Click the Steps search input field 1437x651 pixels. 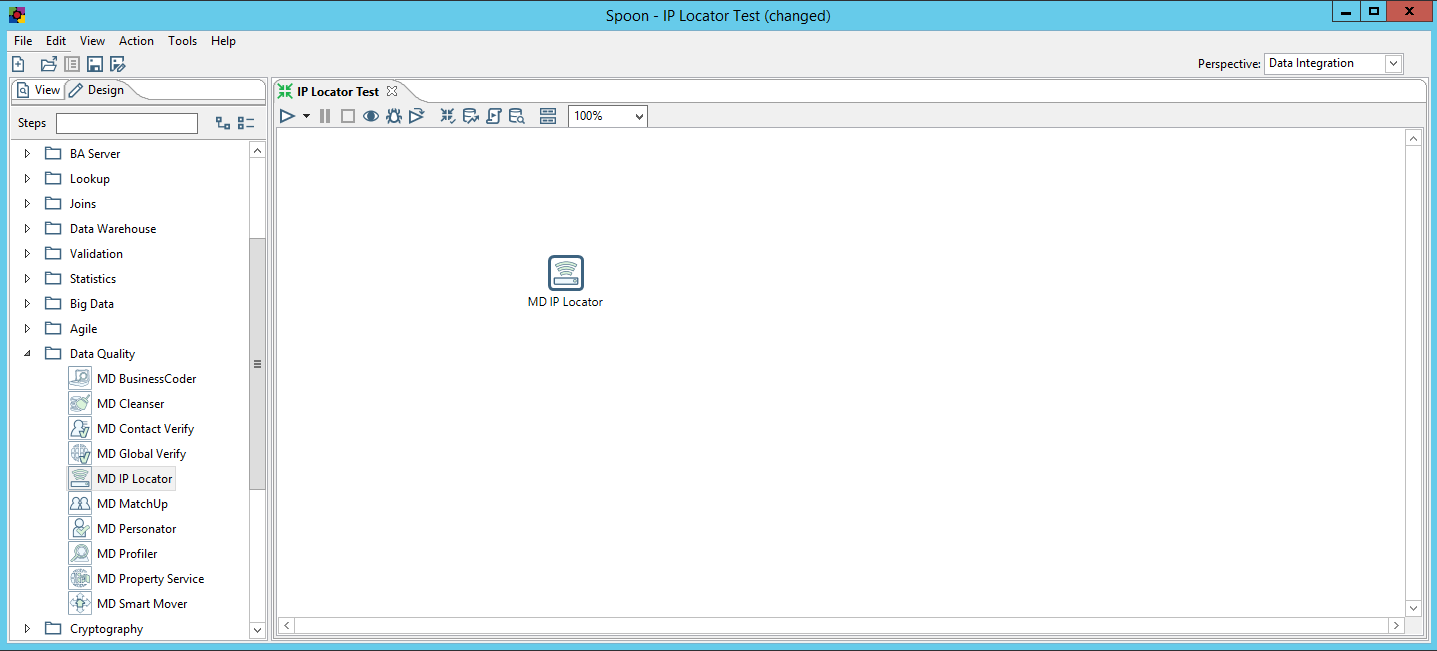(127, 123)
